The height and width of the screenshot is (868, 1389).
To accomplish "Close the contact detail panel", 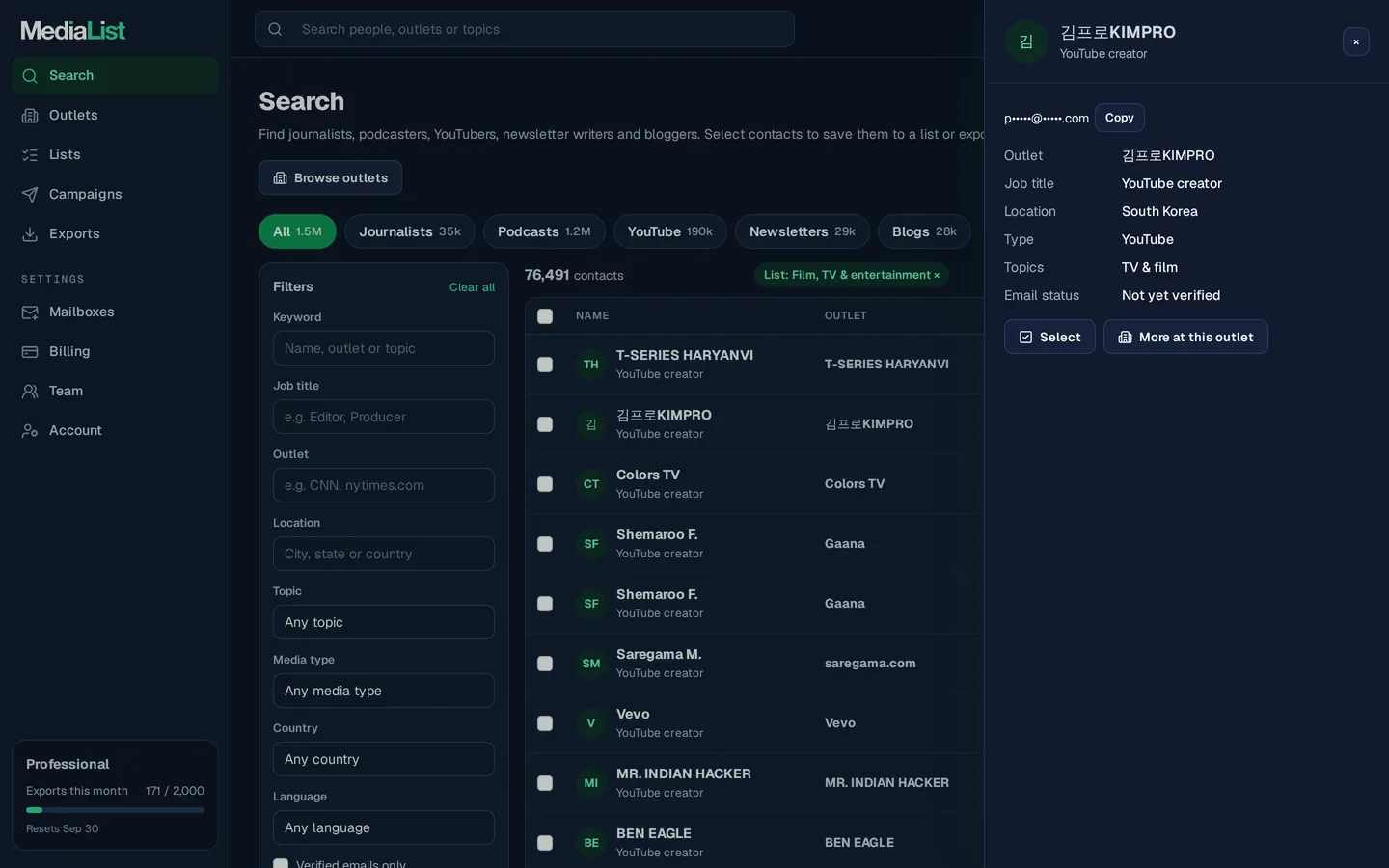I will (x=1356, y=41).
